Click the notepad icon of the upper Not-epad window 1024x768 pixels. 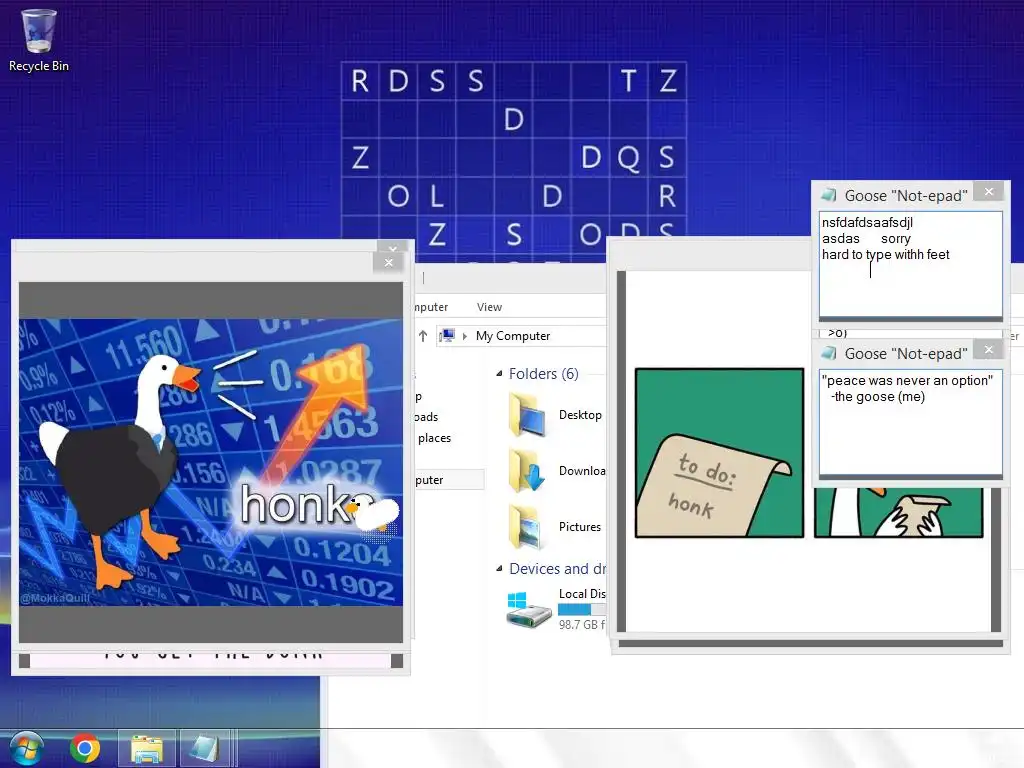[x=829, y=195]
